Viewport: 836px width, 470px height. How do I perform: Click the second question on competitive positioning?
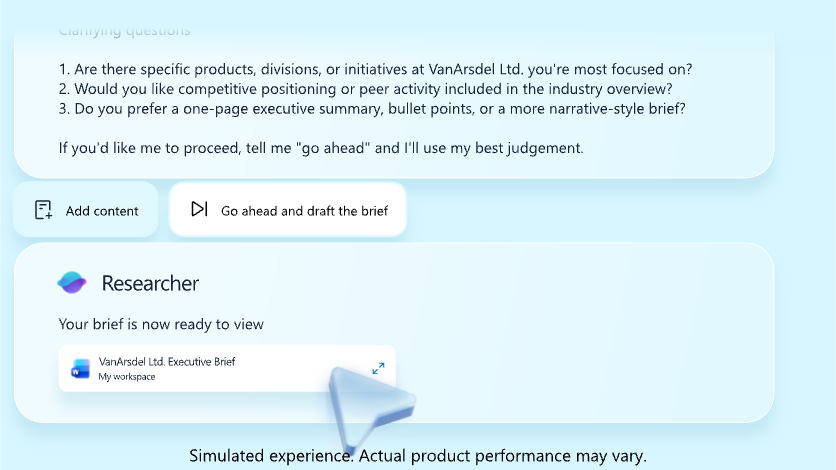point(366,89)
